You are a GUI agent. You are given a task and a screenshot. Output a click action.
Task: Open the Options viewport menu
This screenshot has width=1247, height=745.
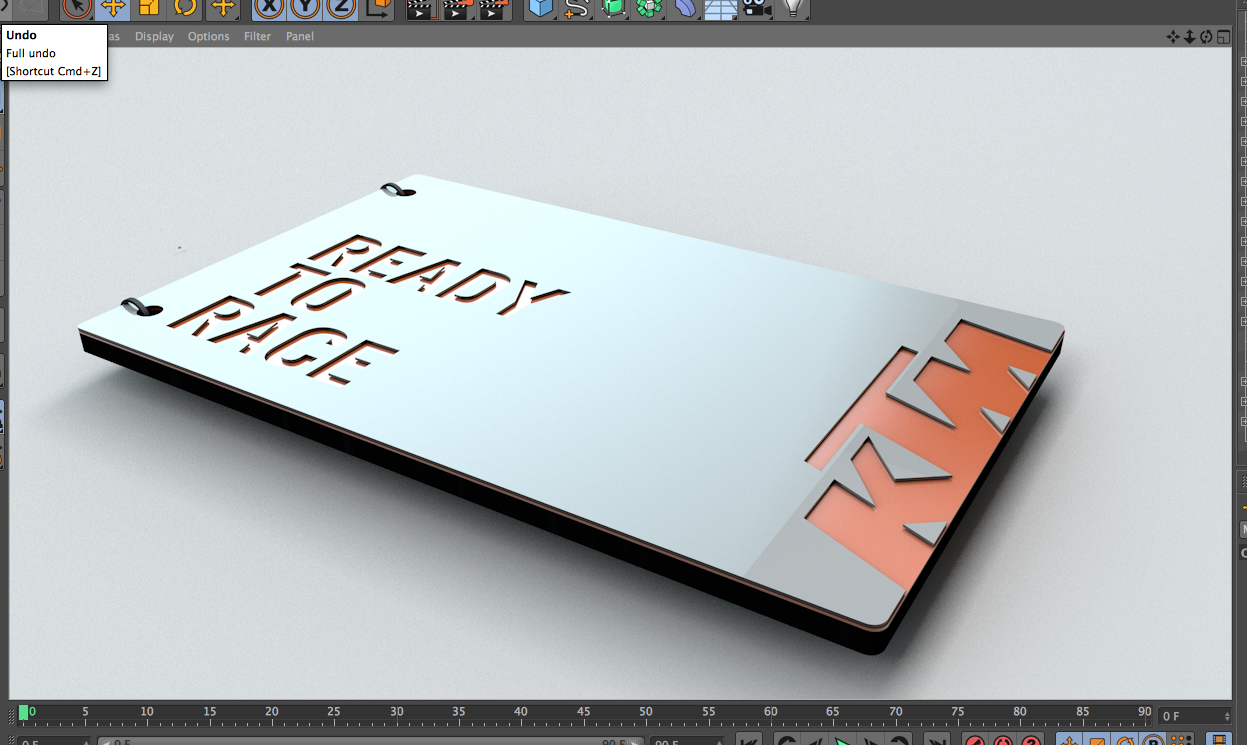(208, 36)
